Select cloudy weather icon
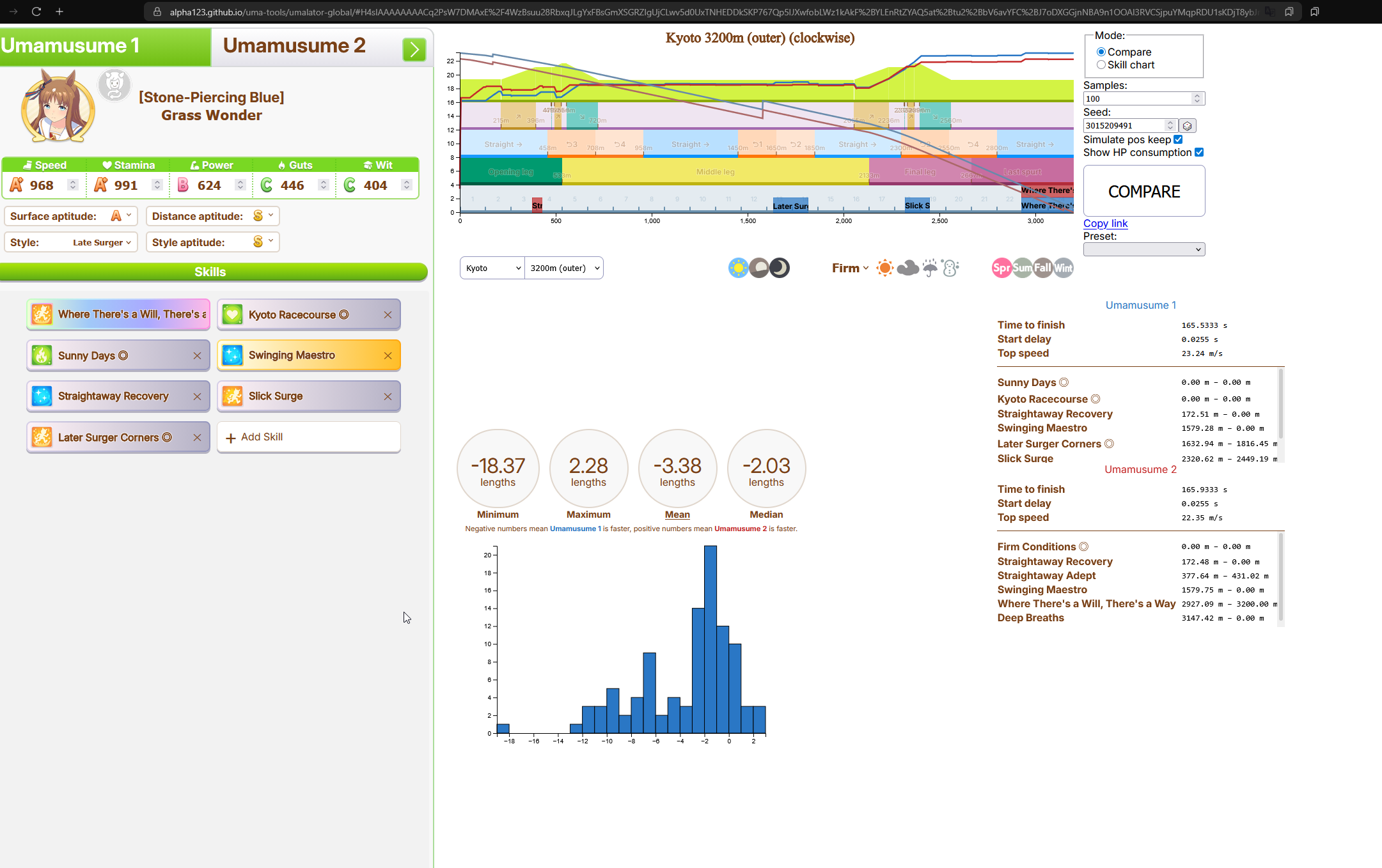The image size is (1382, 868). coord(907,268)
